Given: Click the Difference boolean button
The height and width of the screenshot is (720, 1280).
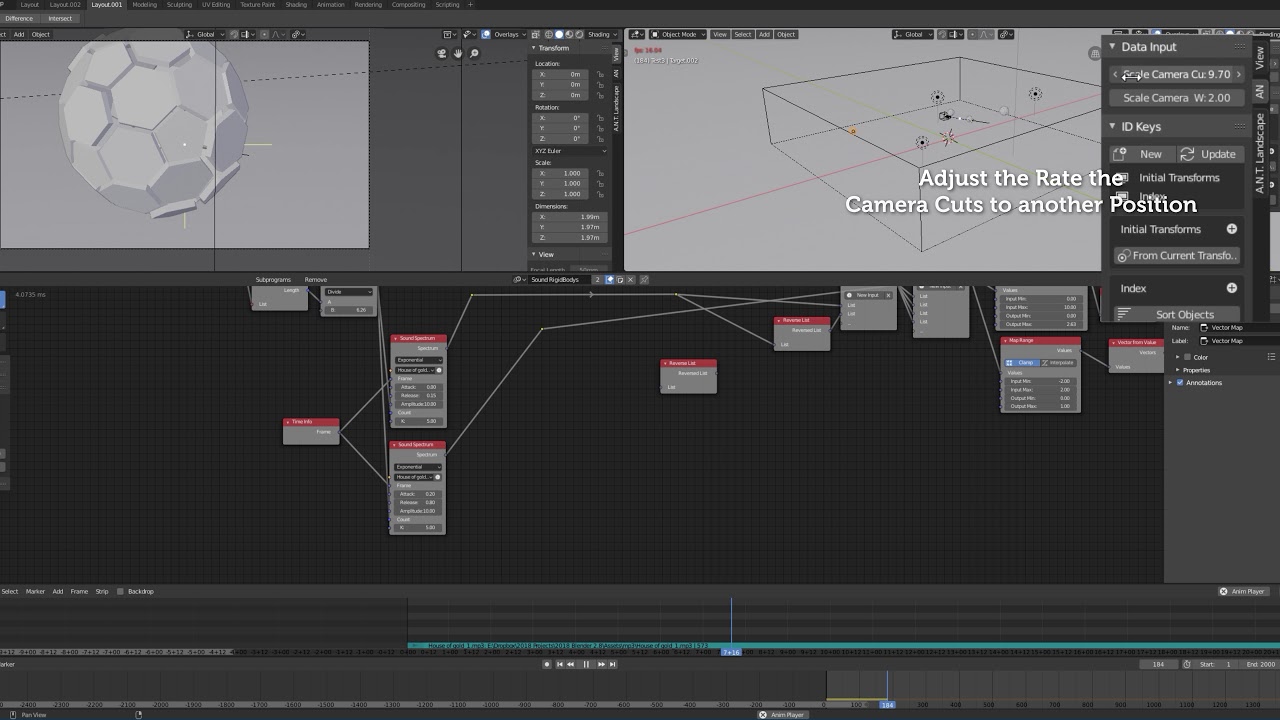Looking at the screenshot, I should coord(19,18).
